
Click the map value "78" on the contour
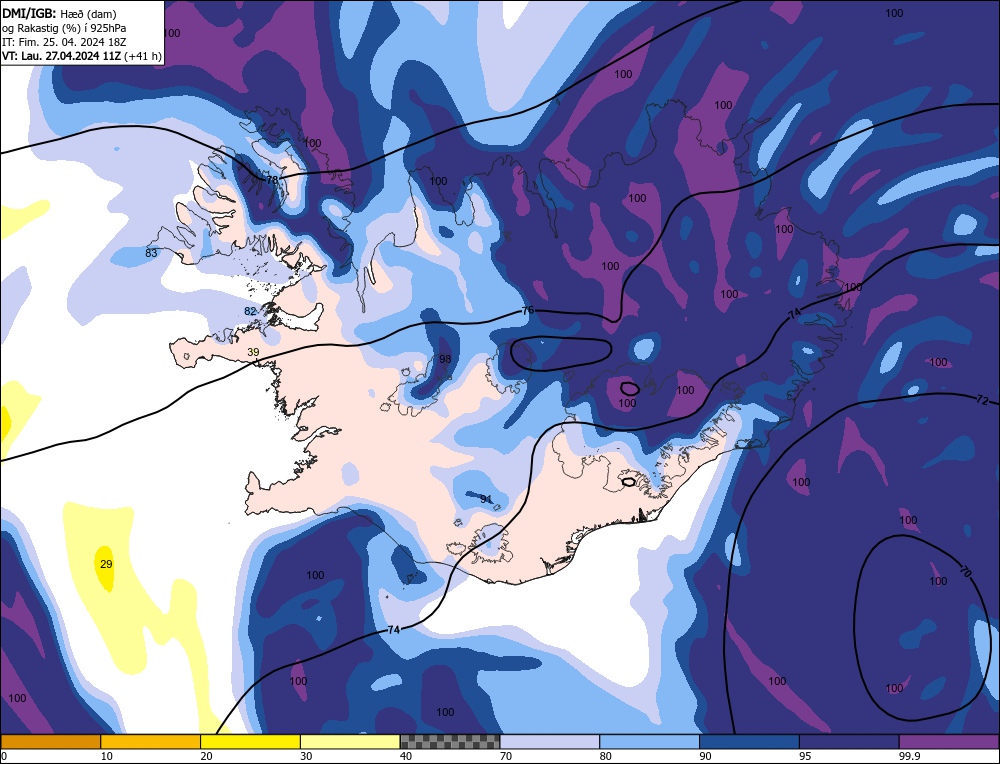pyautogui.click(x=272, y=180)
